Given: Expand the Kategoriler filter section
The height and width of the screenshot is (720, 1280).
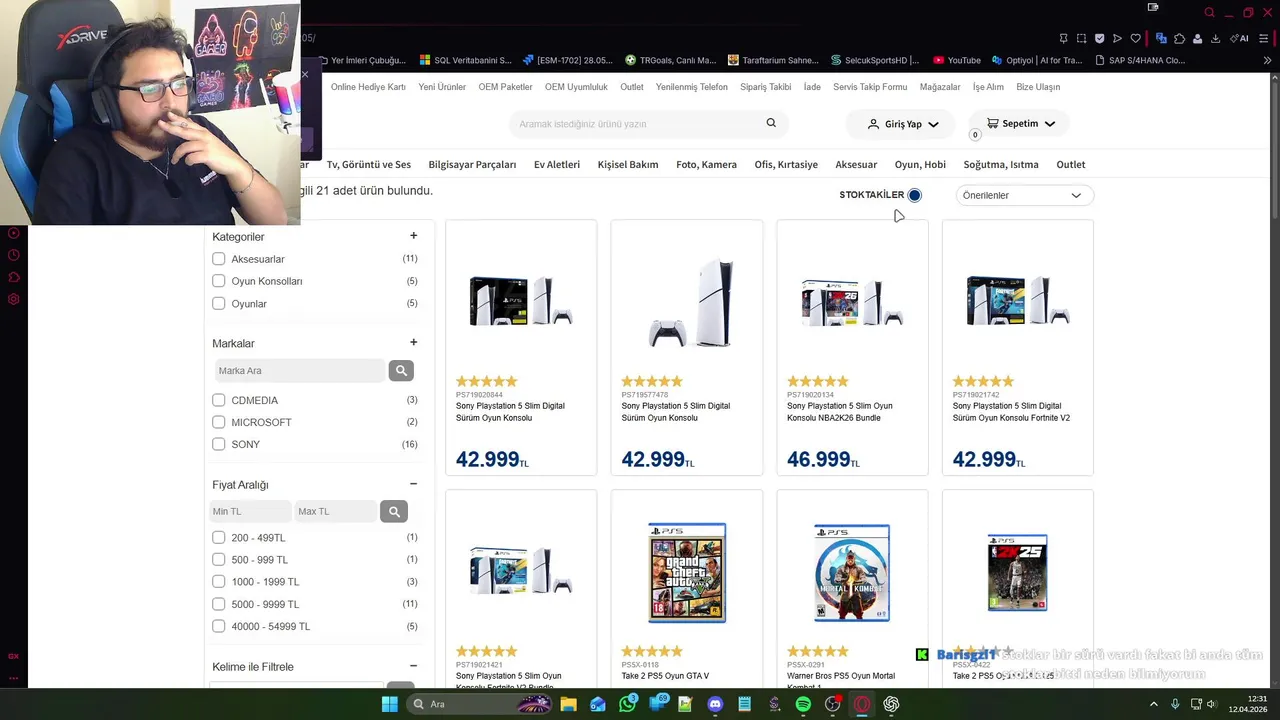Looking at the screenshot, I should click(413, 236).
